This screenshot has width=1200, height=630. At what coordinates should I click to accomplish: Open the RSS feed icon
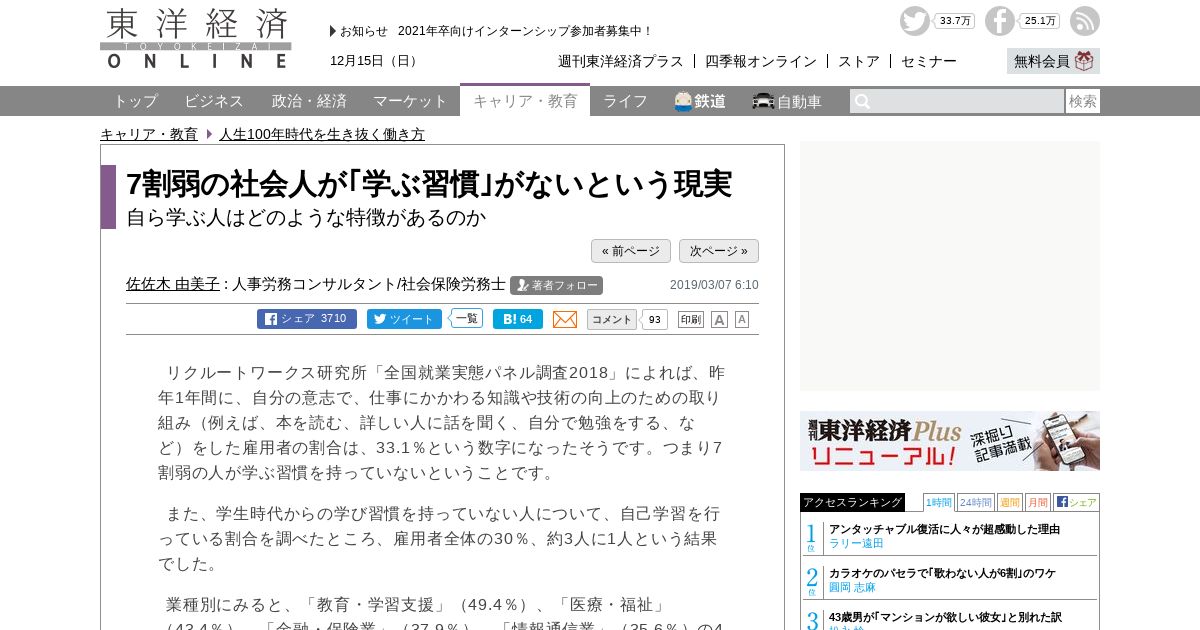point(1085,21)
